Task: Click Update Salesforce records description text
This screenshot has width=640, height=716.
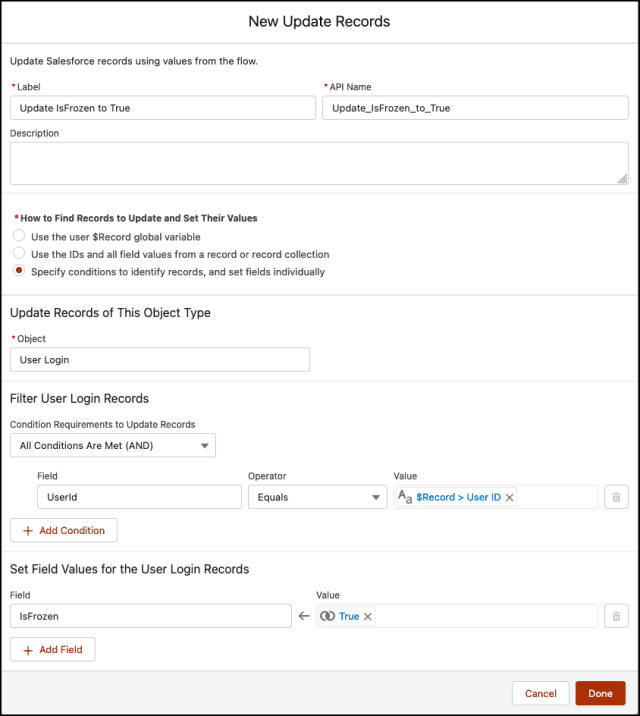Action: (x=134, y=61)
